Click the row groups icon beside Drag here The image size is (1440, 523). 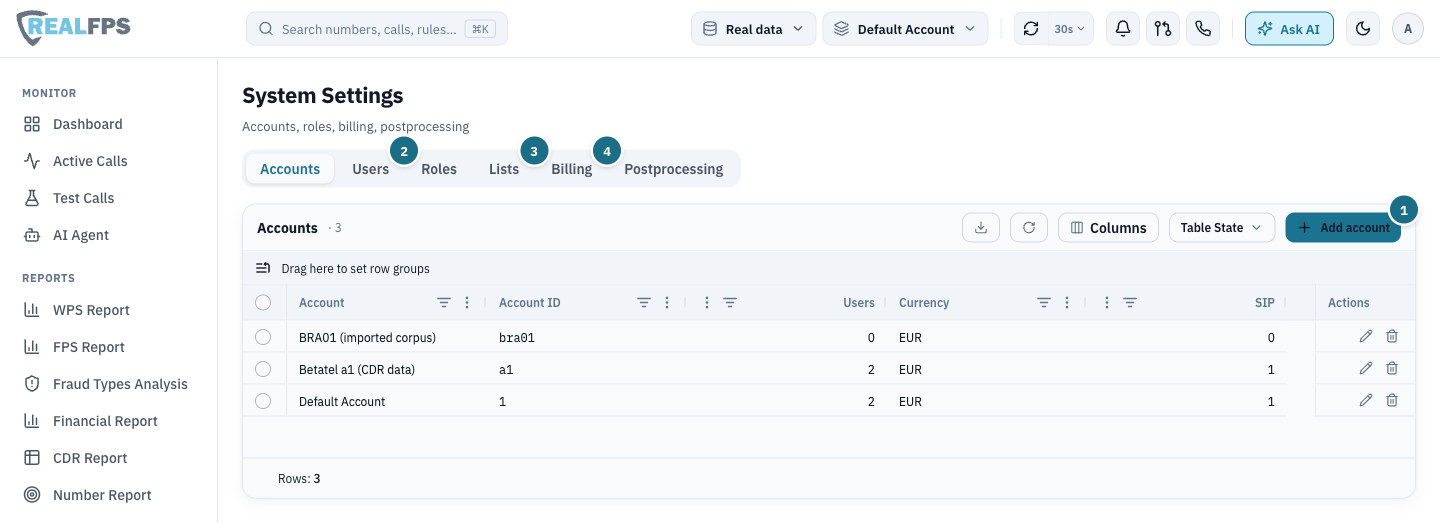click(263, 268)
